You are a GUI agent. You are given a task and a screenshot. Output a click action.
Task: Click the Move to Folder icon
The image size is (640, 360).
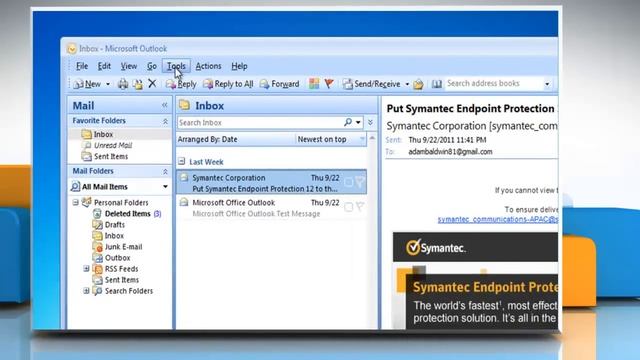pyautogui.click(x=138, y=84)
